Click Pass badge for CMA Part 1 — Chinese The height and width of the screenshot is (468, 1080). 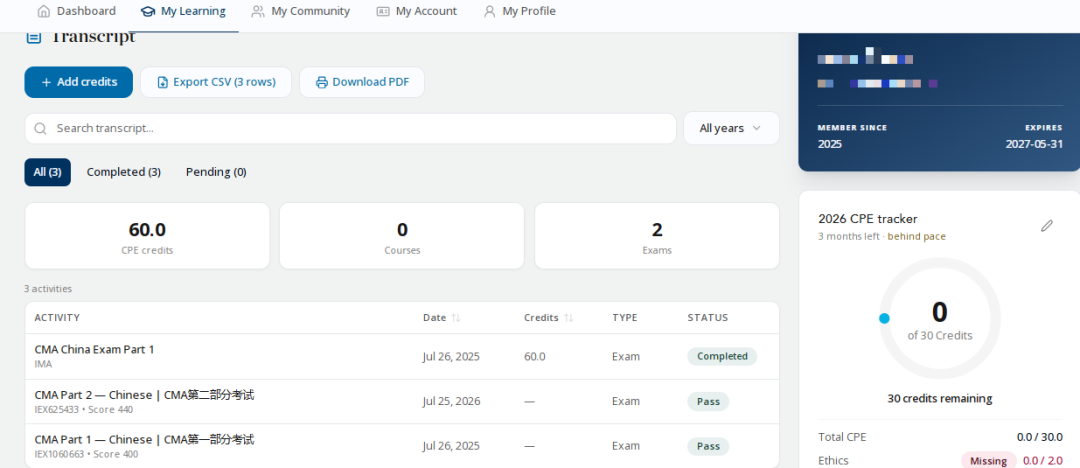pyautogui.click(x=708, y=446)
